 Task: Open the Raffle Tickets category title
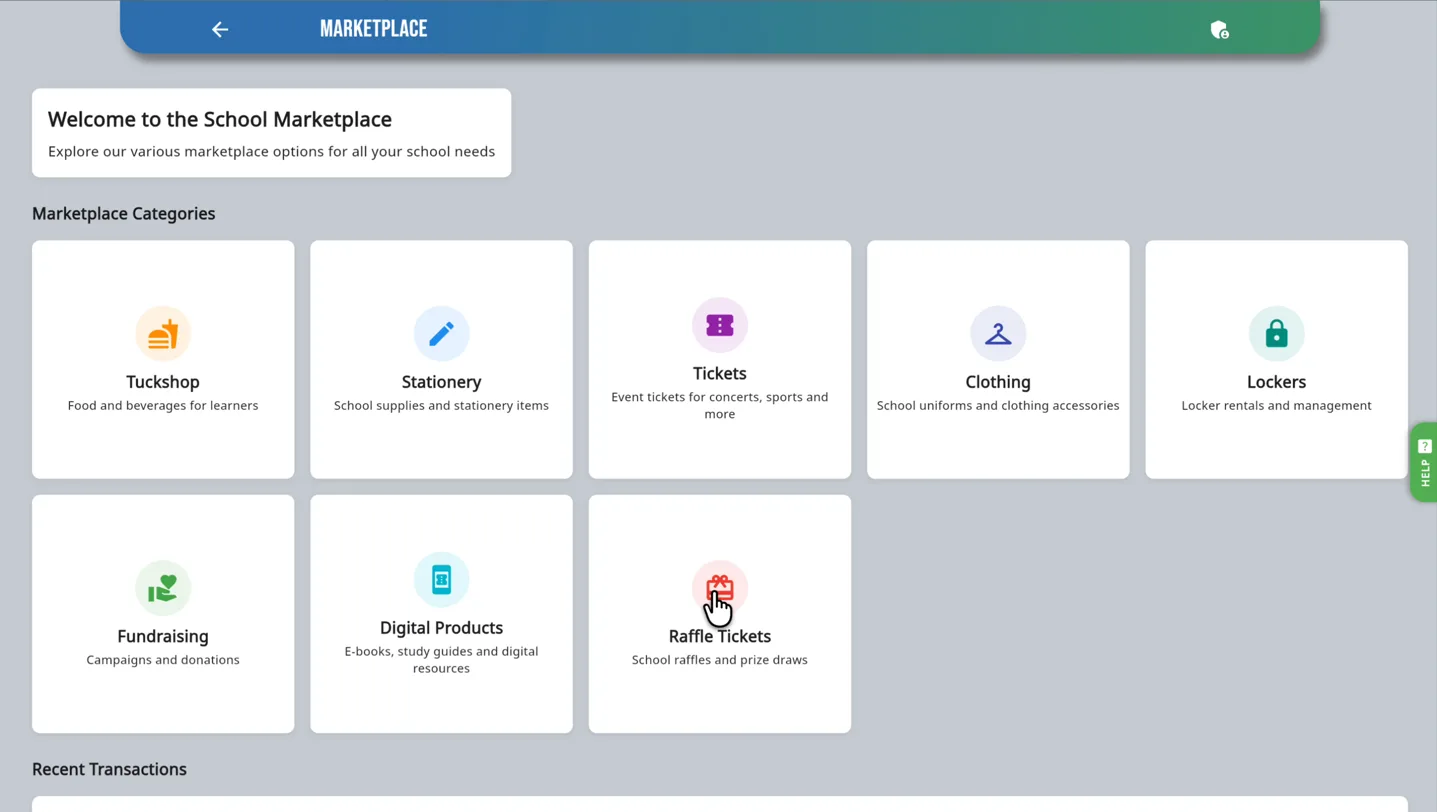720,636
